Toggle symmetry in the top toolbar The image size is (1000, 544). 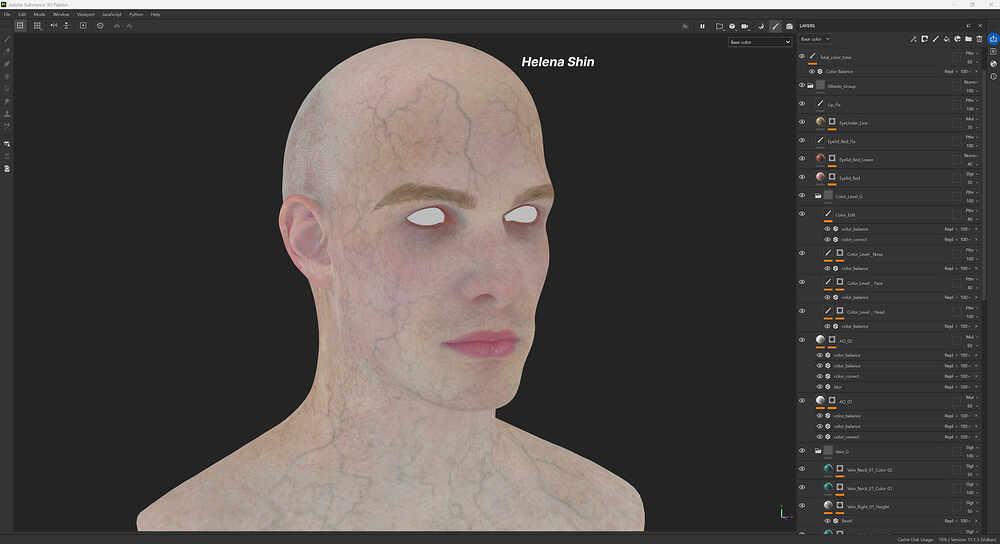point(53,26)
